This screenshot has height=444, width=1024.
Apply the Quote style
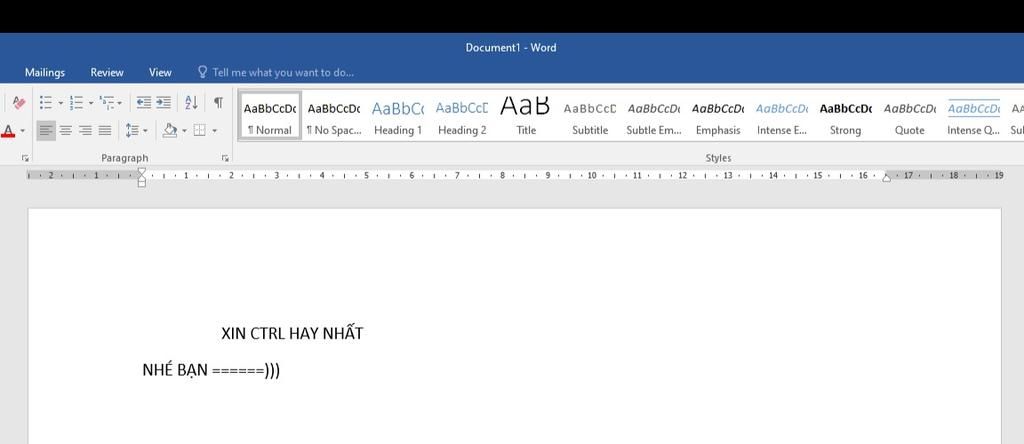coord(909,116)
